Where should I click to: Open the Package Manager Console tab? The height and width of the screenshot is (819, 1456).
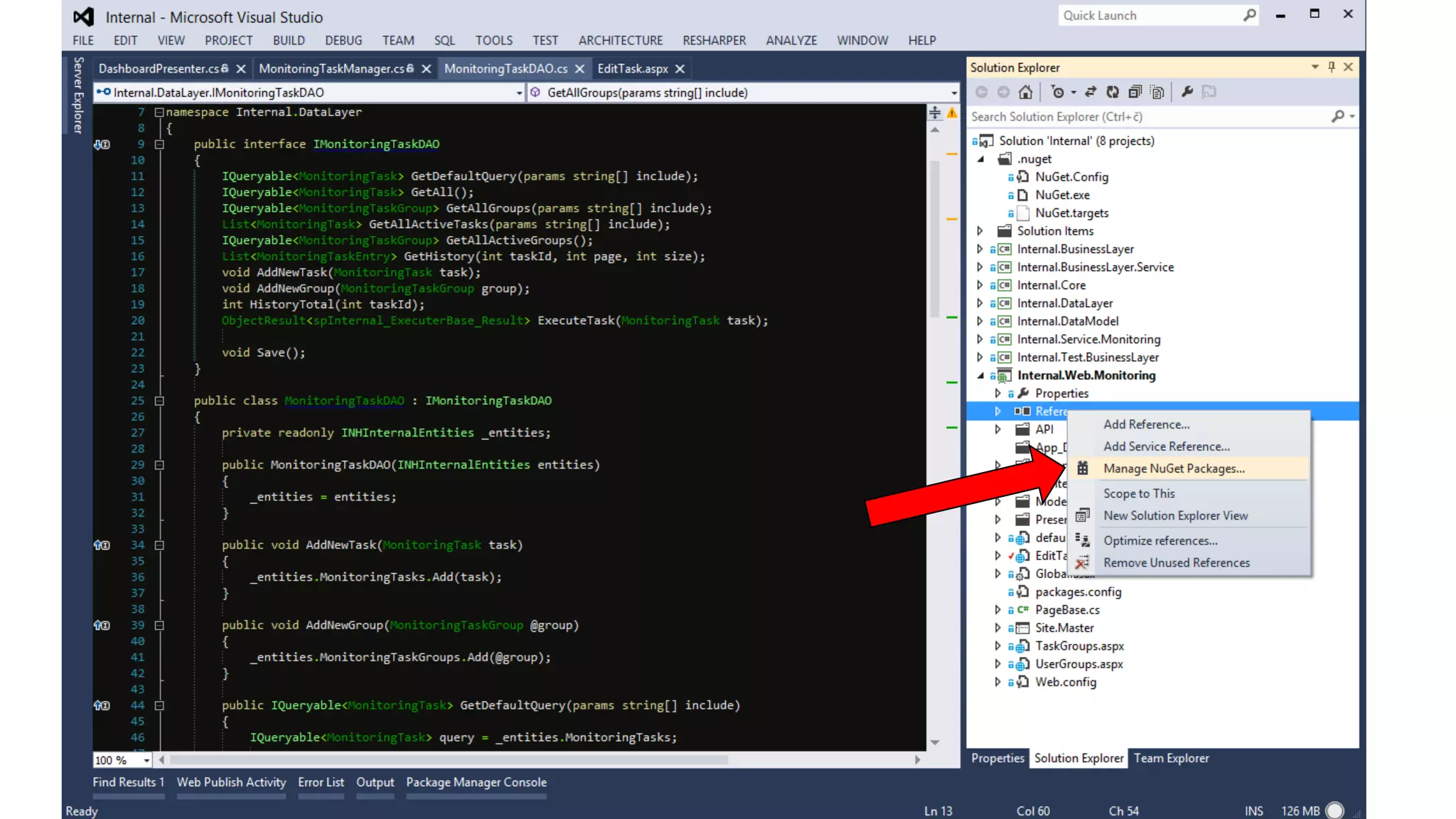(x=476, y=782)
